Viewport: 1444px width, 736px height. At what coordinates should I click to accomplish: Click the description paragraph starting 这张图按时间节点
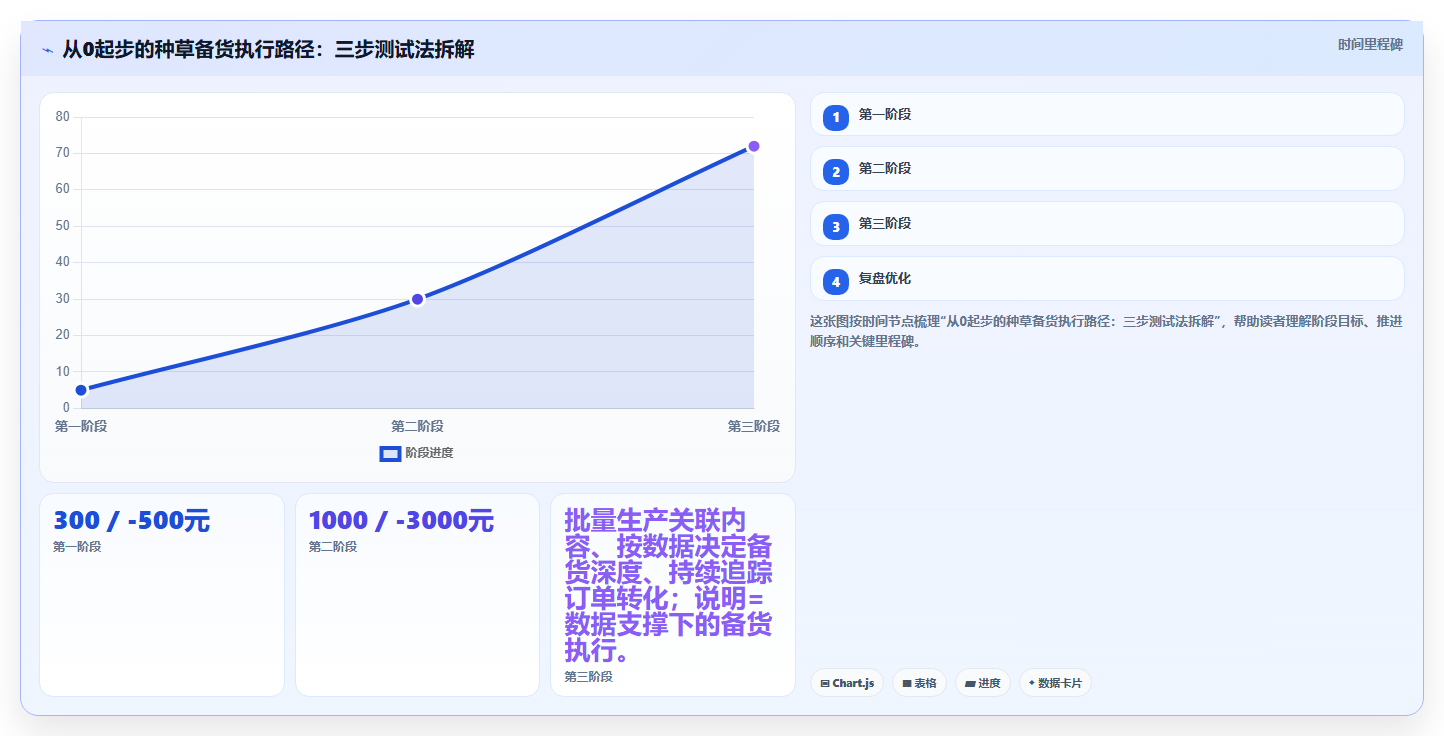pos(1106,331)
